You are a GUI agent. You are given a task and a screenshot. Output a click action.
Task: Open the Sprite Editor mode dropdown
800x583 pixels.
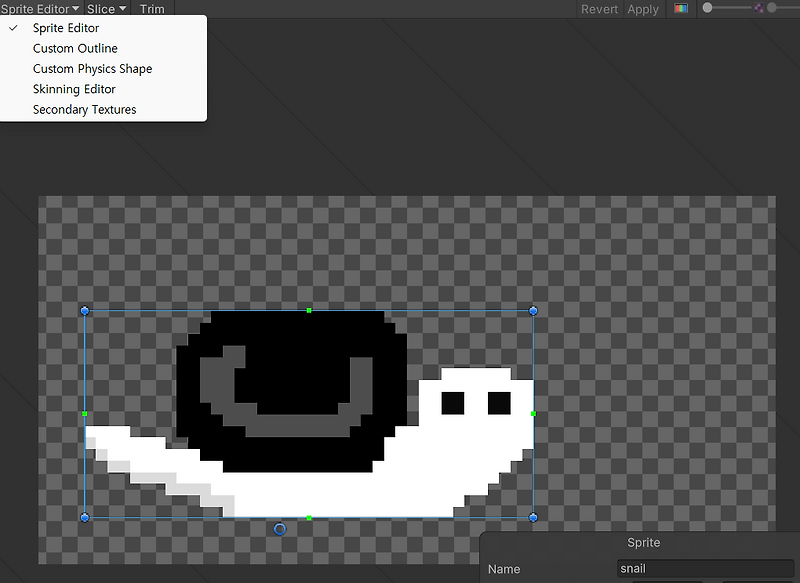[40, 9]
